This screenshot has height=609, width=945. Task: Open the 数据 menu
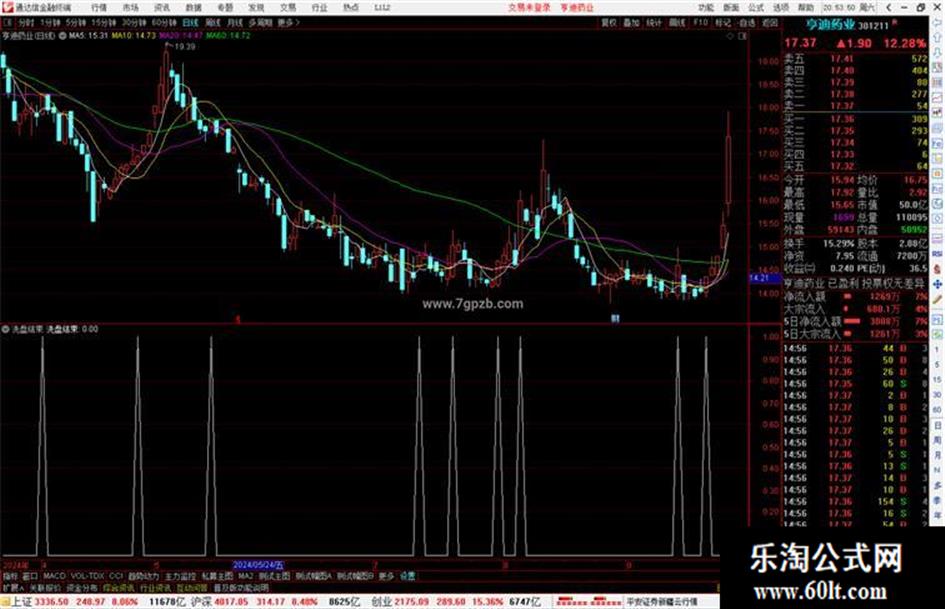click(193, 7)
